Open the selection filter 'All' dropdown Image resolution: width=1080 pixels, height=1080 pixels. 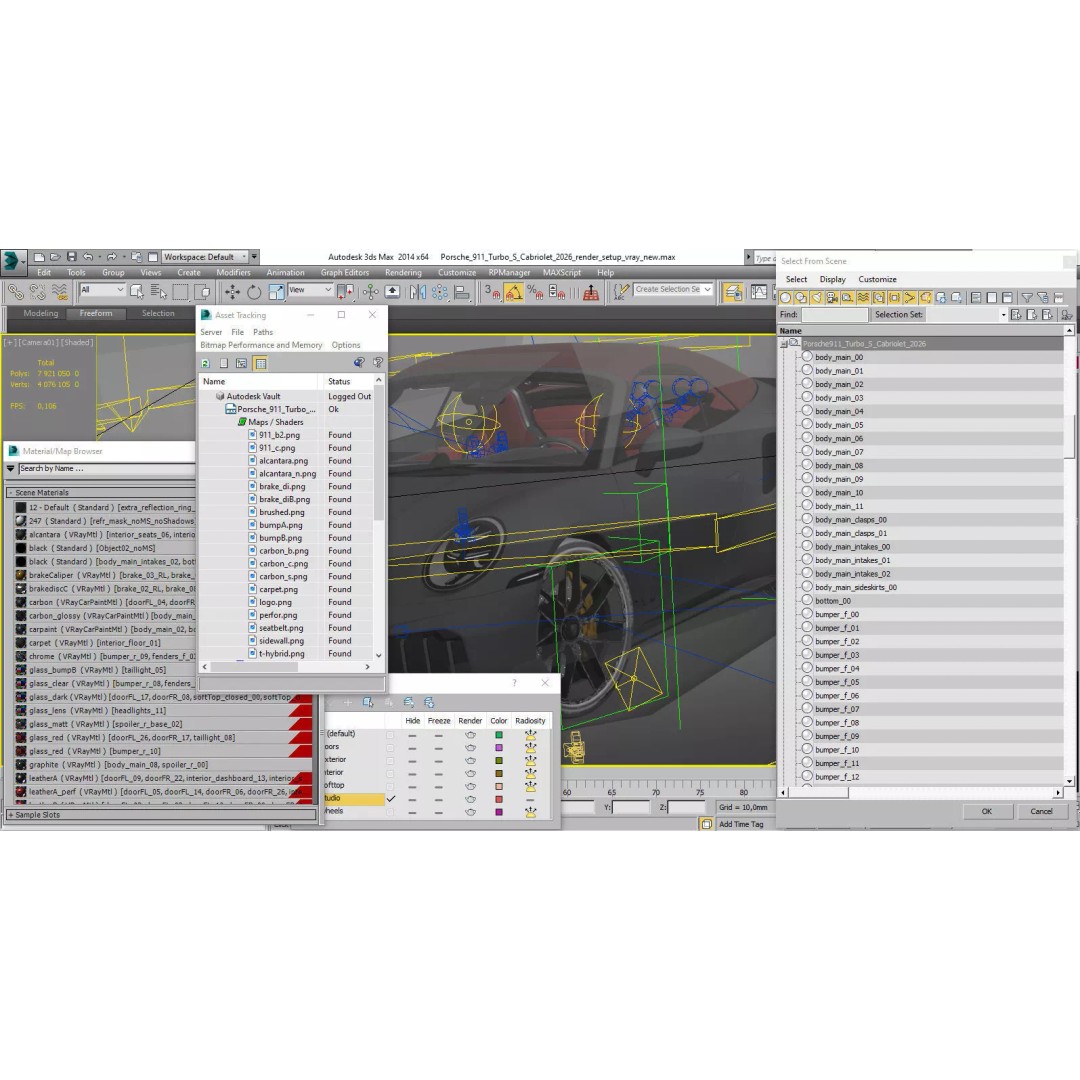click(x=101, y=290)
